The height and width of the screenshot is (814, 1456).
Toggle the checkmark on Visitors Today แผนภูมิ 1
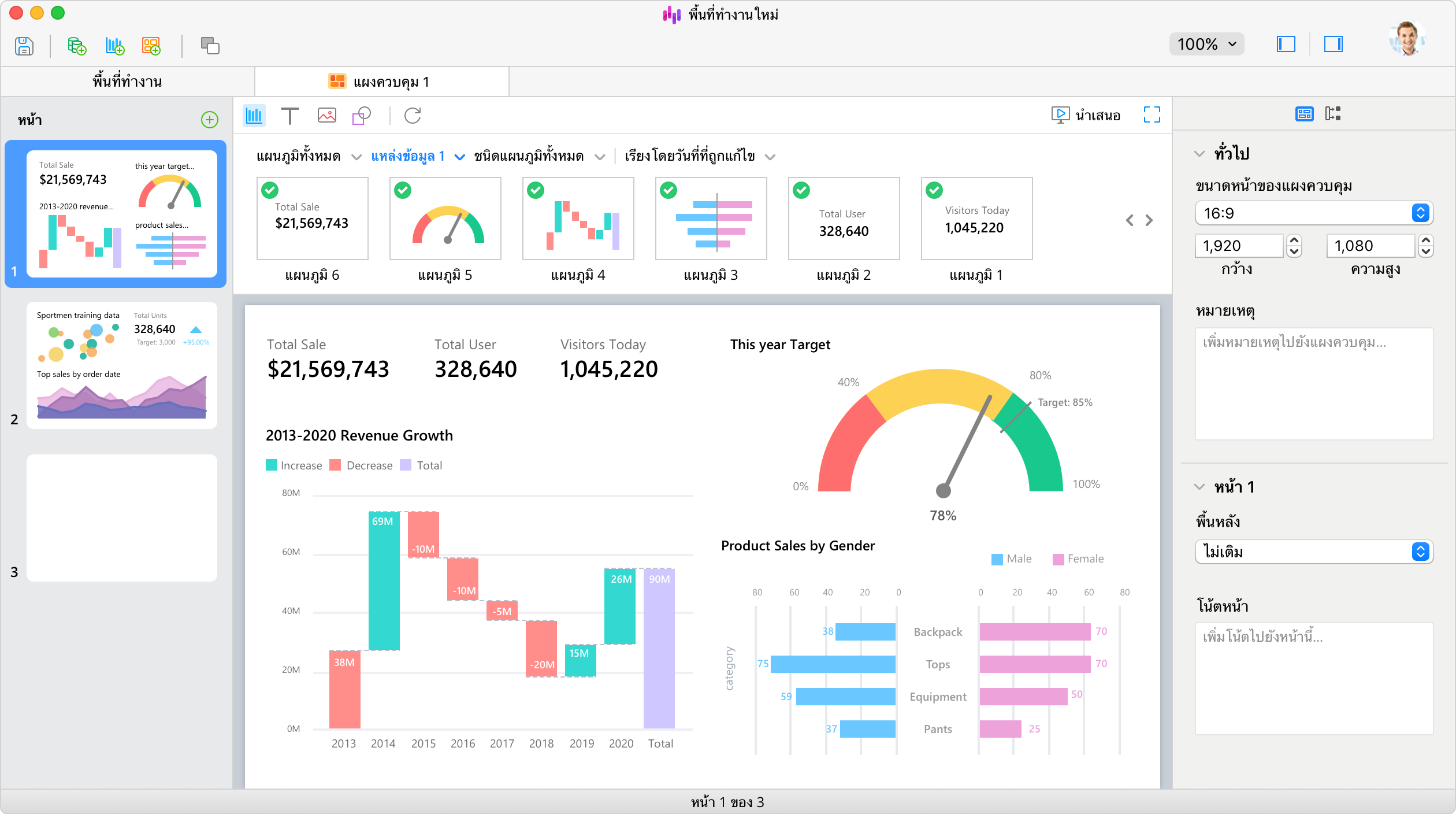pos(934,190)
